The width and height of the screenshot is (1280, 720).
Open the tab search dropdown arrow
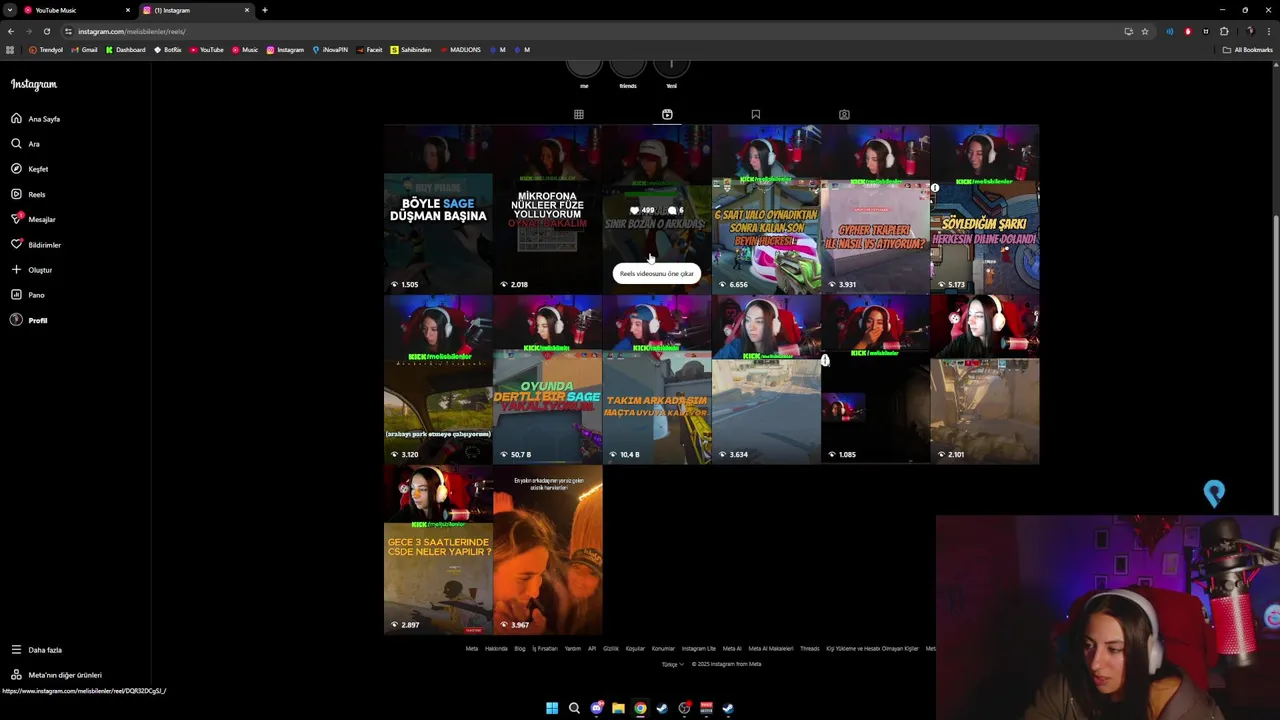[x=9, y=10]
